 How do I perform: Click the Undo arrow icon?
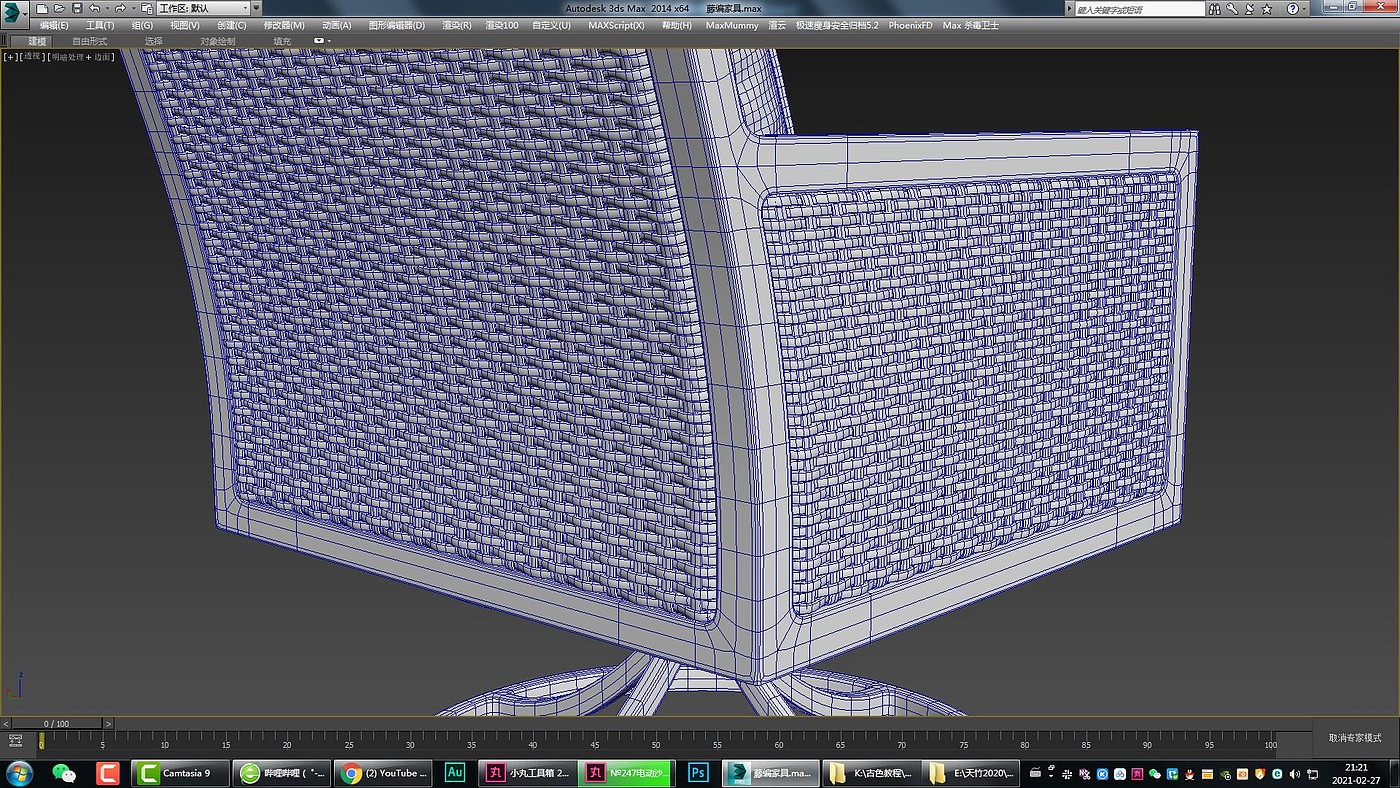93,8
